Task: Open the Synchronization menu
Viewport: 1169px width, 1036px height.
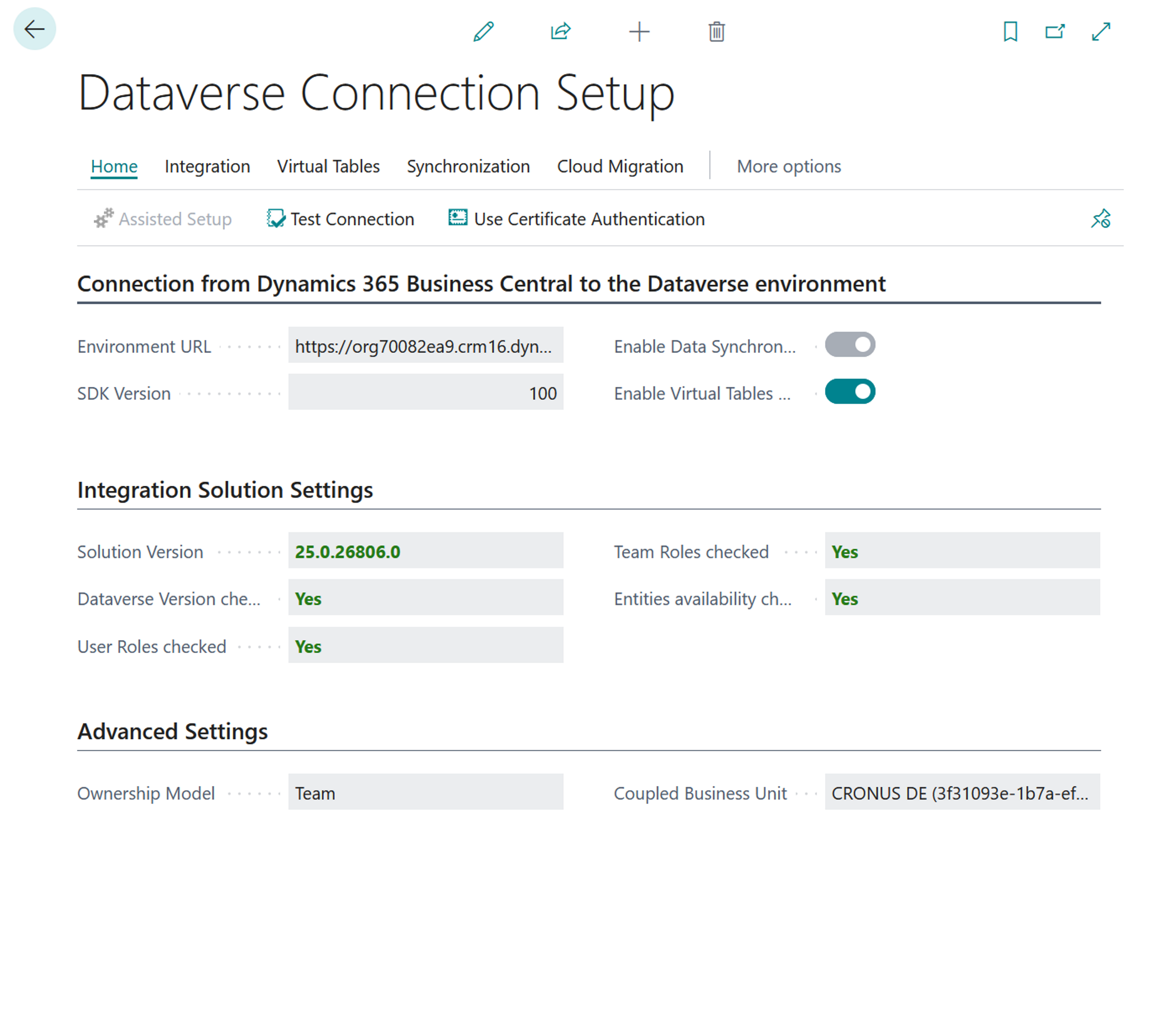Action: (468, 167)
